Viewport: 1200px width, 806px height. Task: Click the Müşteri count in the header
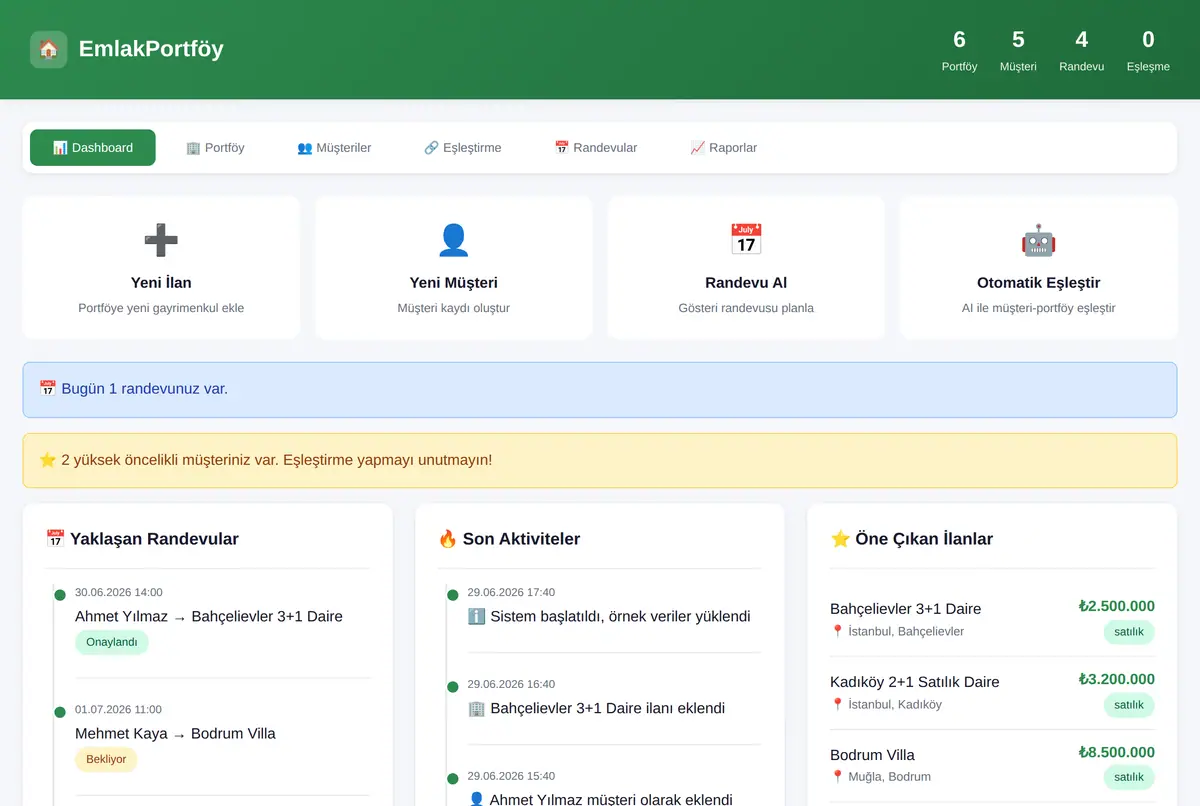(1018, 50)
